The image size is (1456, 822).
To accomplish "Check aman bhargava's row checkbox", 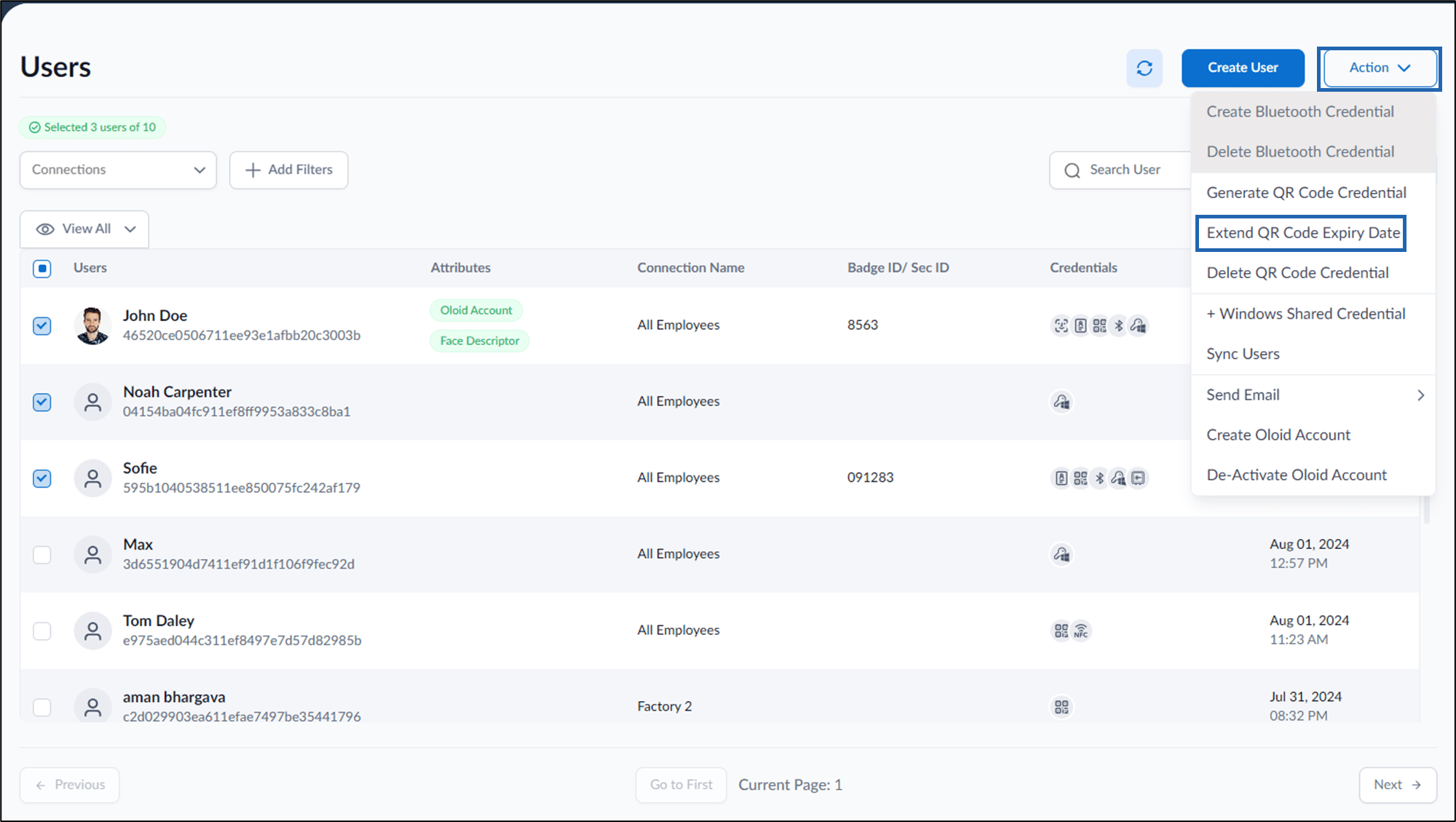I will (x=42, y=707).
